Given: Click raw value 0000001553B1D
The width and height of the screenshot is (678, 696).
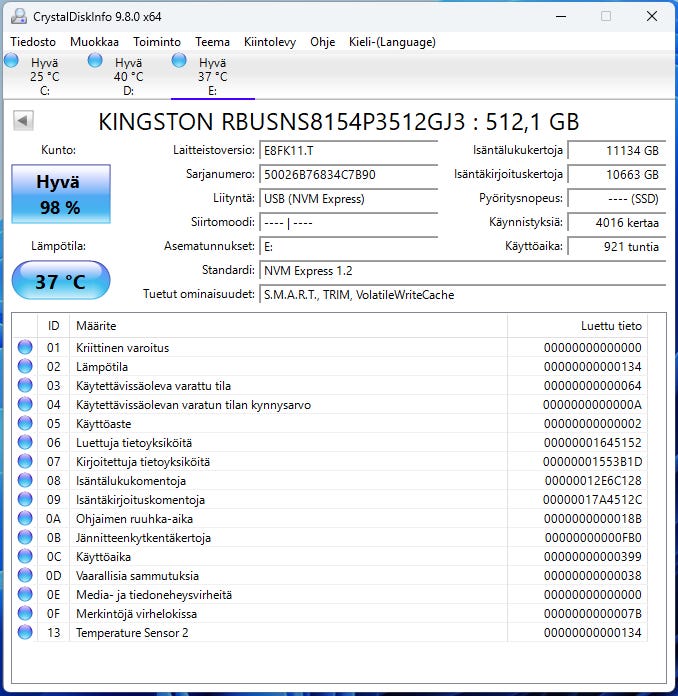Looking at the screenshot, I should coord(593,462).
